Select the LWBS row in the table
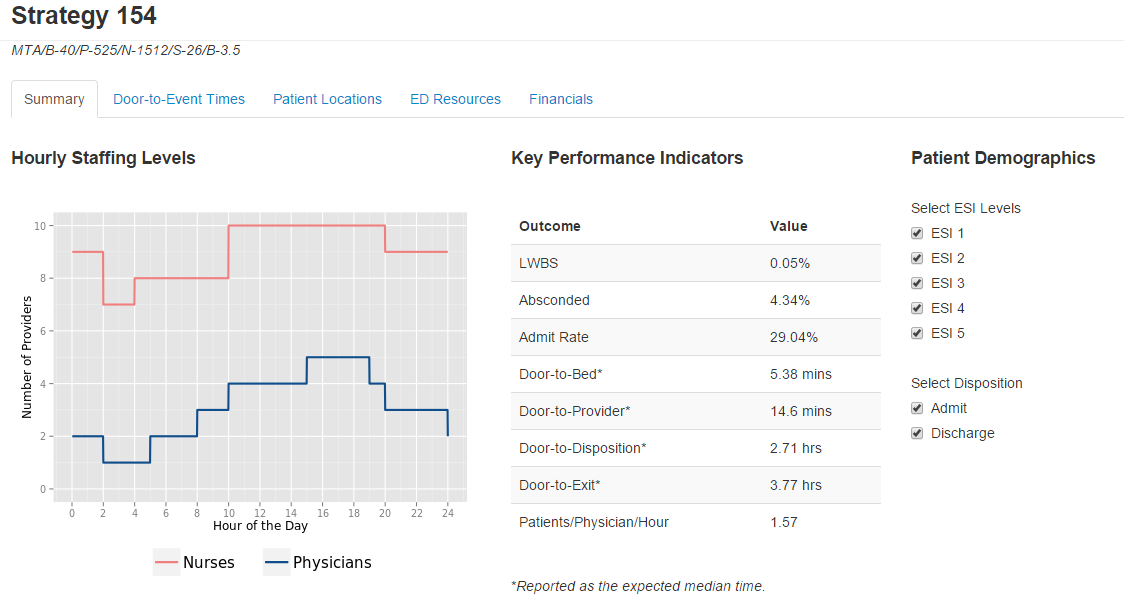This screenshot has width=1124, height=612. coord(695,263)
